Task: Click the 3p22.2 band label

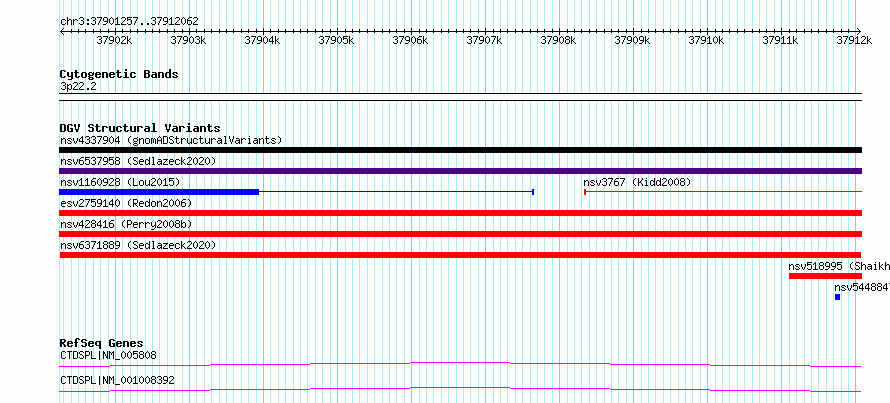Action: point(78,86)
